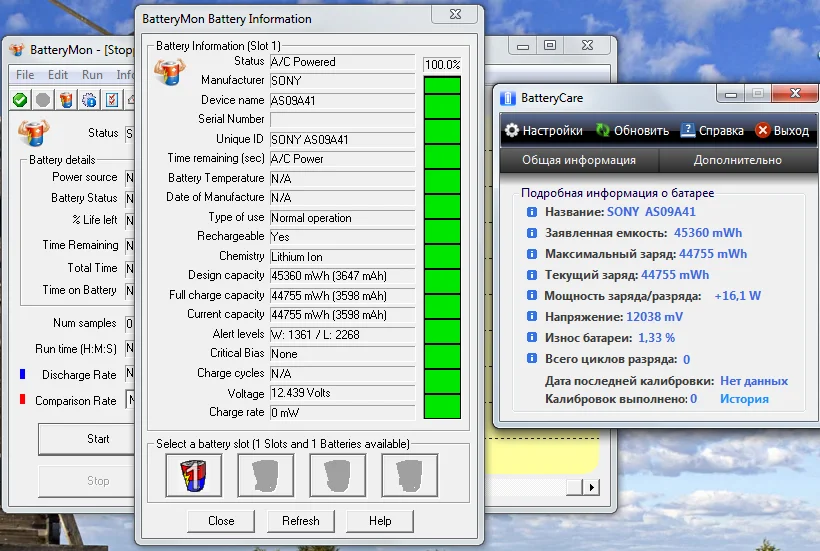Click the Start button in BatteryMon
This screenshot has width=820, height=551.
(87, 439)
